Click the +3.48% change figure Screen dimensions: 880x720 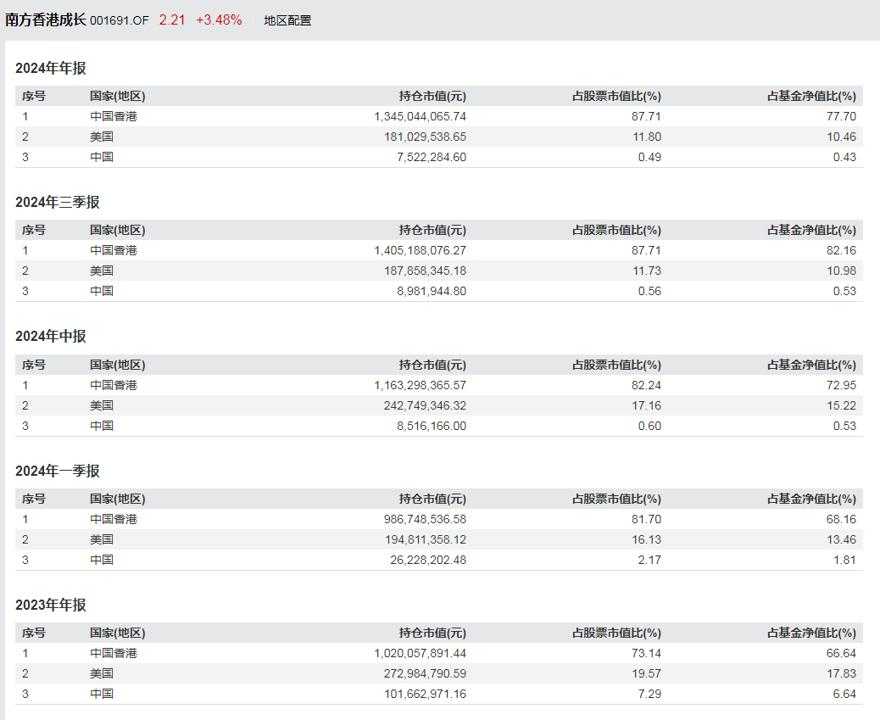click(x=219, y=20)
